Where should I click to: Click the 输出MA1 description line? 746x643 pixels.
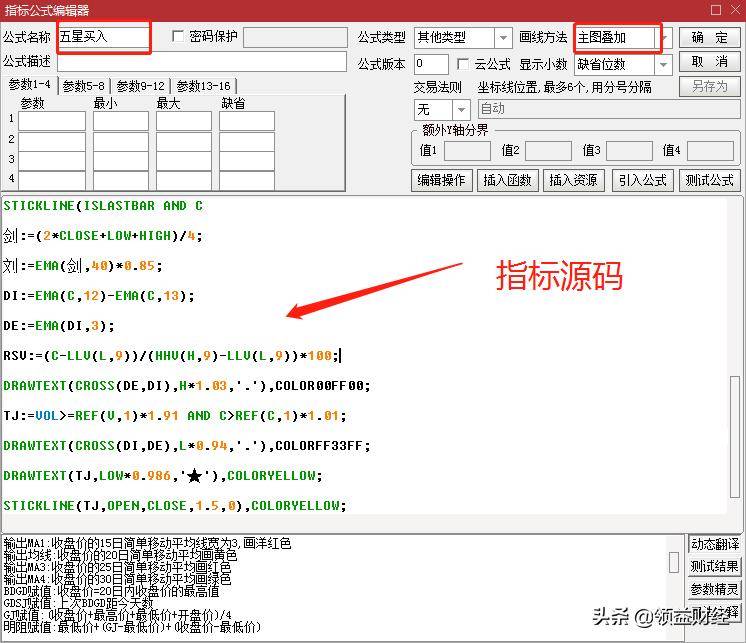[147, 543]
